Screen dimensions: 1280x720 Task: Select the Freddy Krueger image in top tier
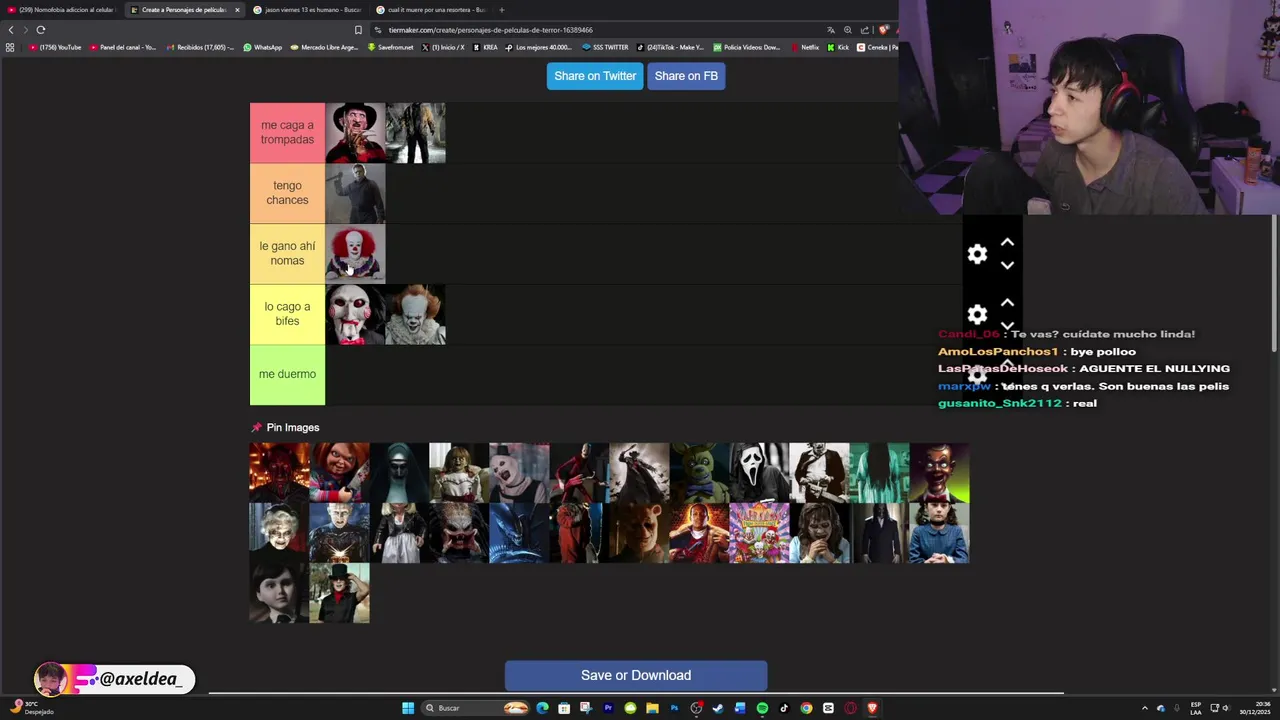click(355, 133)
